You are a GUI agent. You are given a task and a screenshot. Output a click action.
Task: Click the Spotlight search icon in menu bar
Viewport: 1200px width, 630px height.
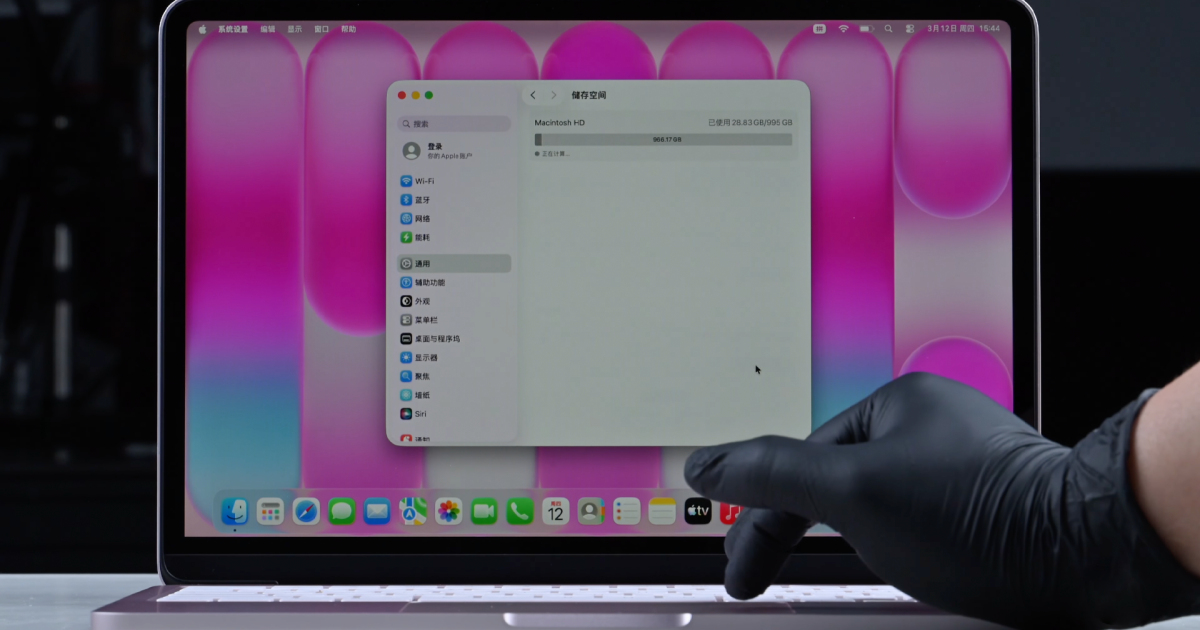pos(888,29)
